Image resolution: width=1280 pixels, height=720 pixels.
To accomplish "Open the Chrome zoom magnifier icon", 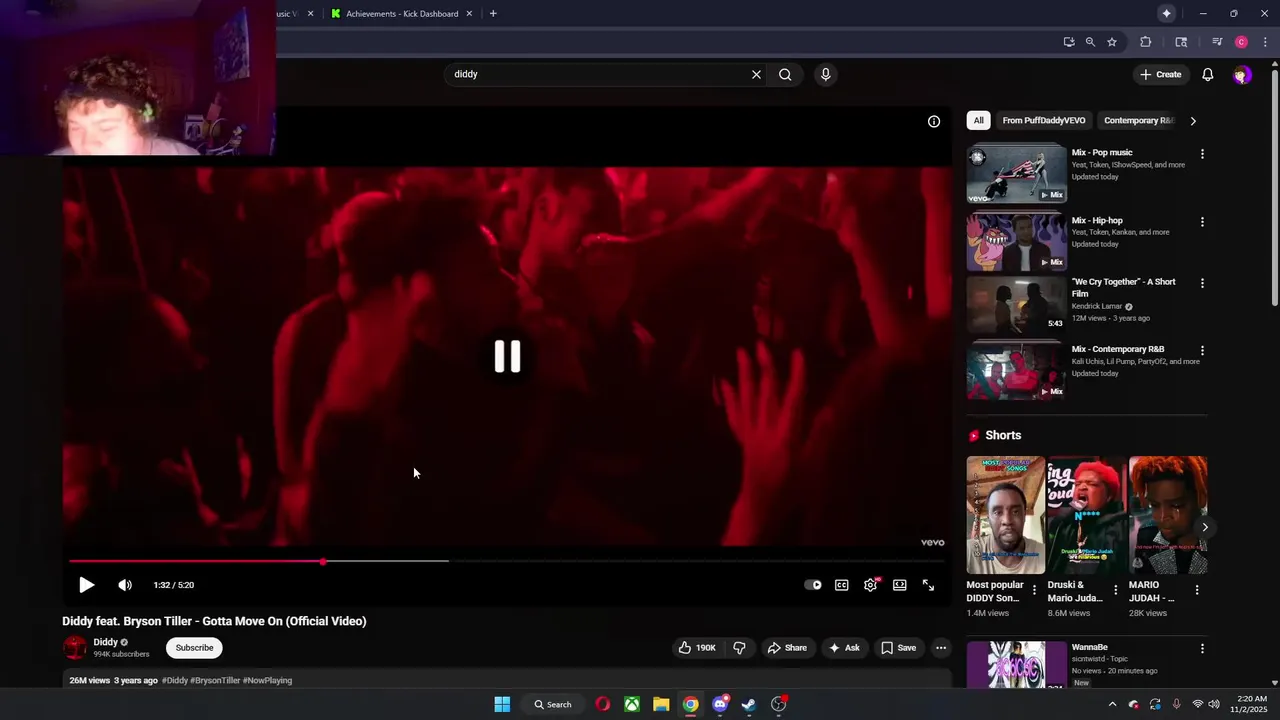I will [x=1090, y=42].
